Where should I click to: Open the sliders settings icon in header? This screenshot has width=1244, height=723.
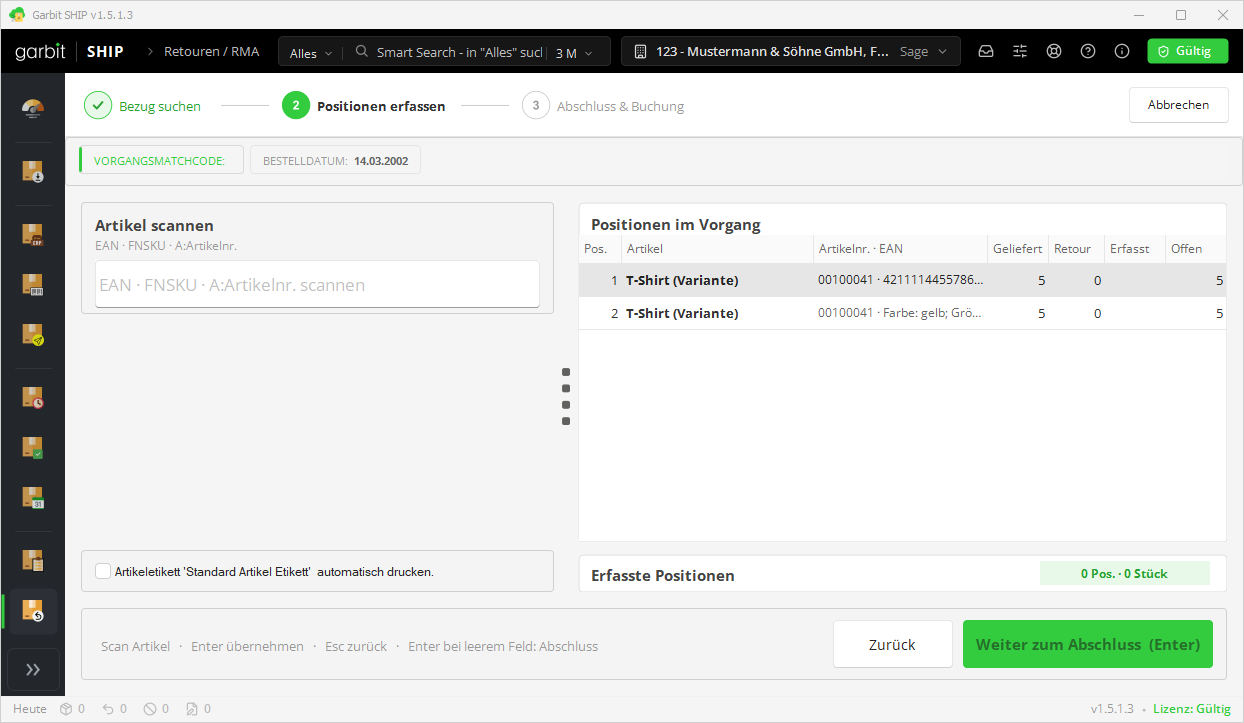(1020, 51)
